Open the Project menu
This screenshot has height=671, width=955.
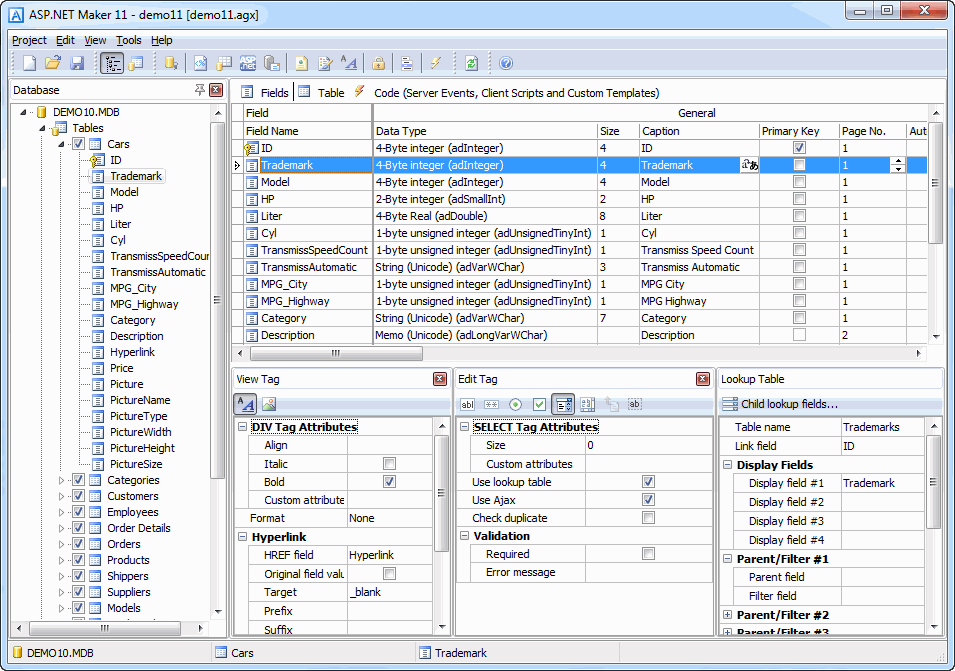(29, 40)
